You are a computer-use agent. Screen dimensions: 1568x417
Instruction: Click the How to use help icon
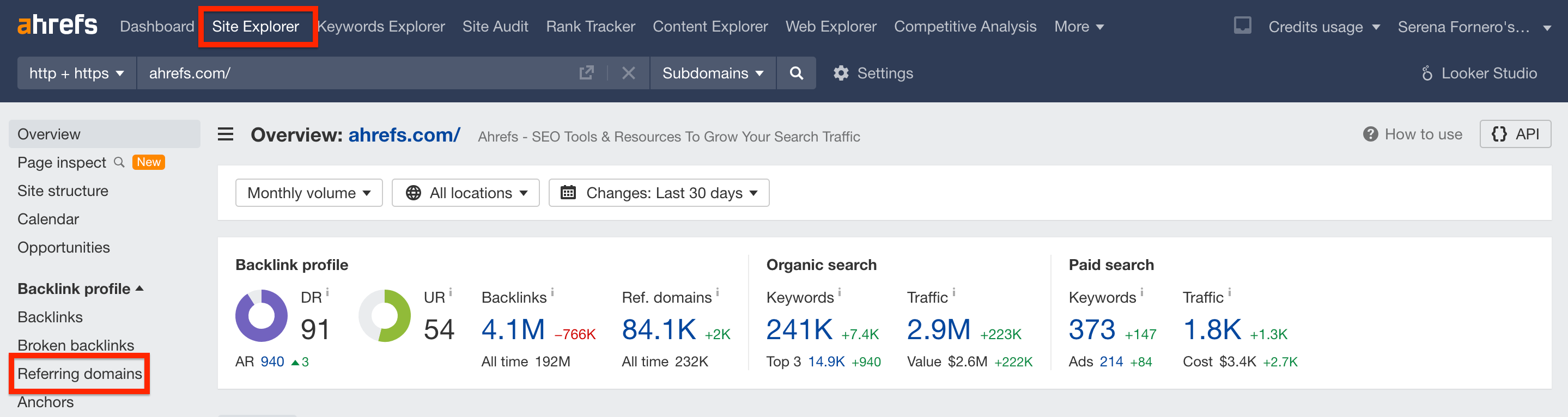(x=1370, y=134)
